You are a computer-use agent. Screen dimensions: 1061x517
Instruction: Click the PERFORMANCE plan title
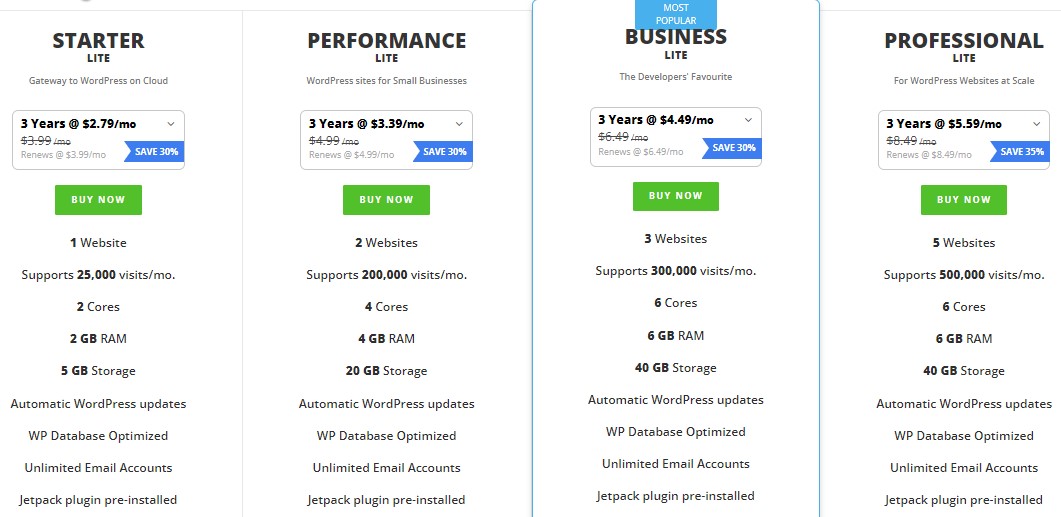(386, 41)
